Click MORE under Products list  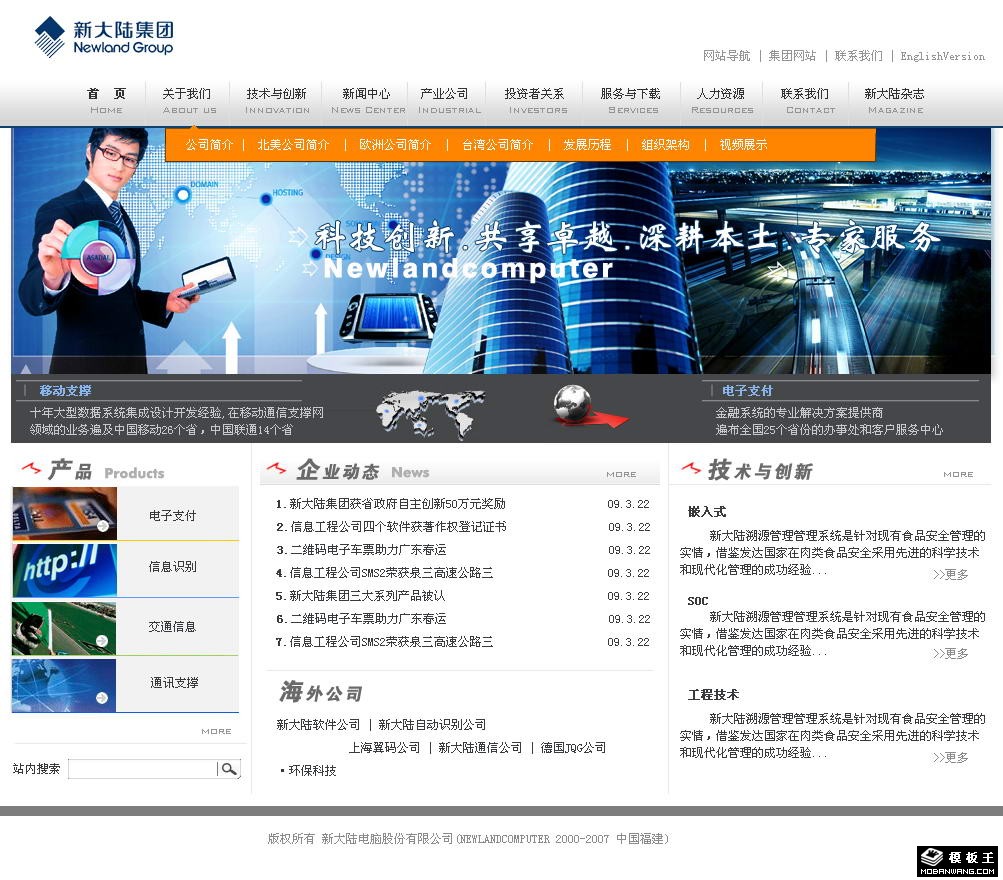pos(216,731)
